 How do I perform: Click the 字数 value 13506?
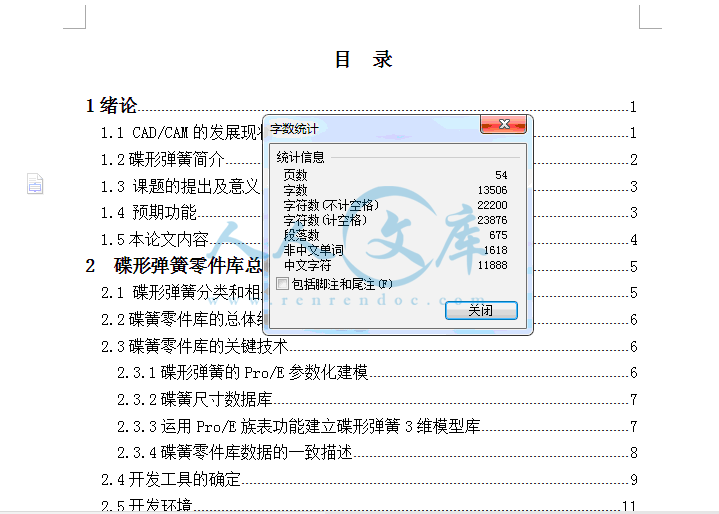tap(492, 190)
